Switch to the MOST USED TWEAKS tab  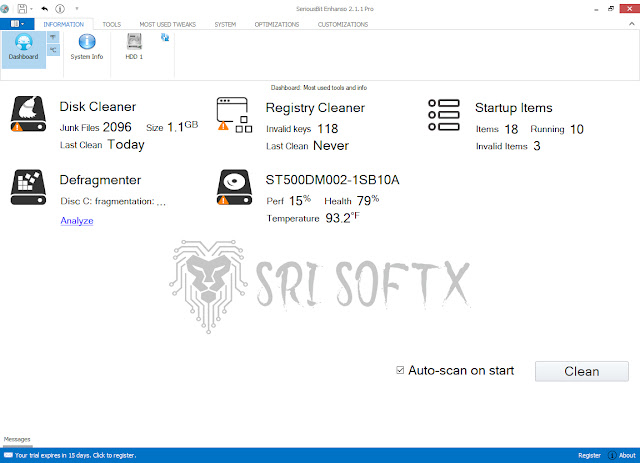pos(168,24)
